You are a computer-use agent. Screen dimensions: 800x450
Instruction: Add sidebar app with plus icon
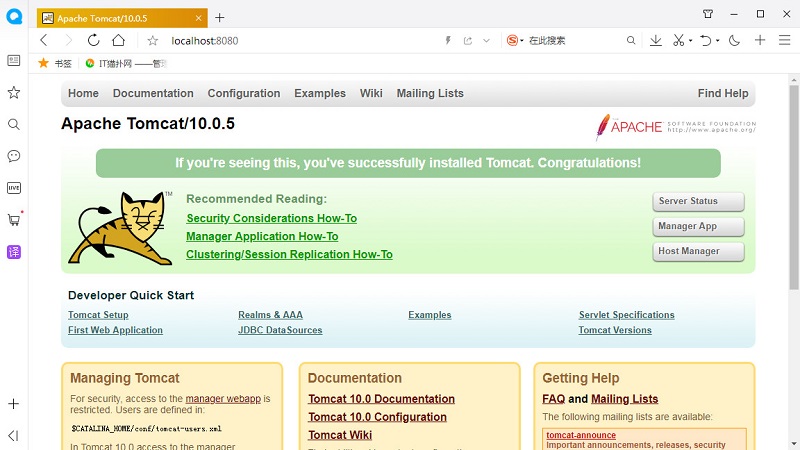[x=14, y=404]
